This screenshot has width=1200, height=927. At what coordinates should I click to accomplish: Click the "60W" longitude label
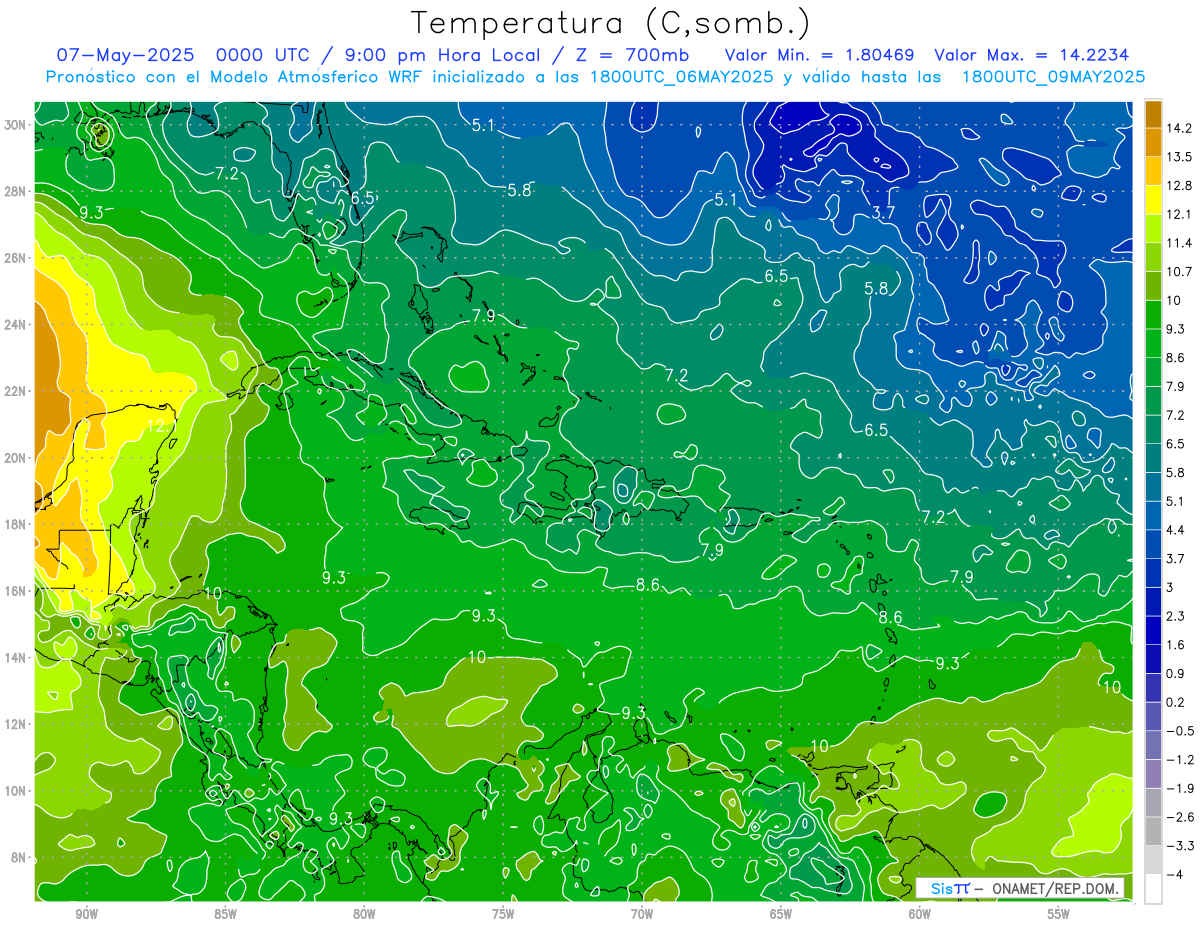click(920, 914)
